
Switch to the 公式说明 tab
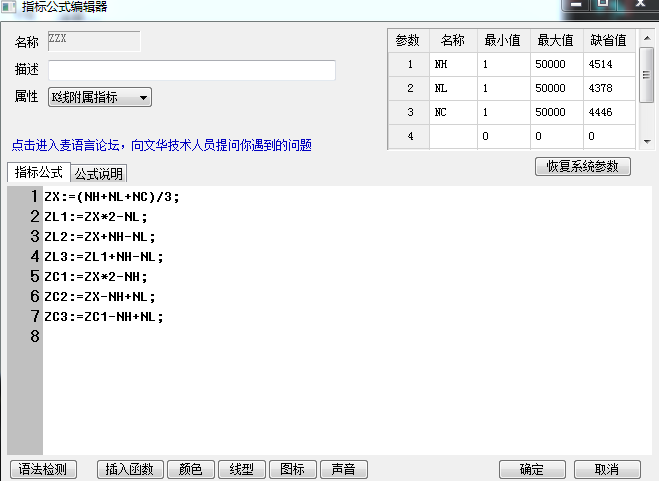(x=99, y=174)
